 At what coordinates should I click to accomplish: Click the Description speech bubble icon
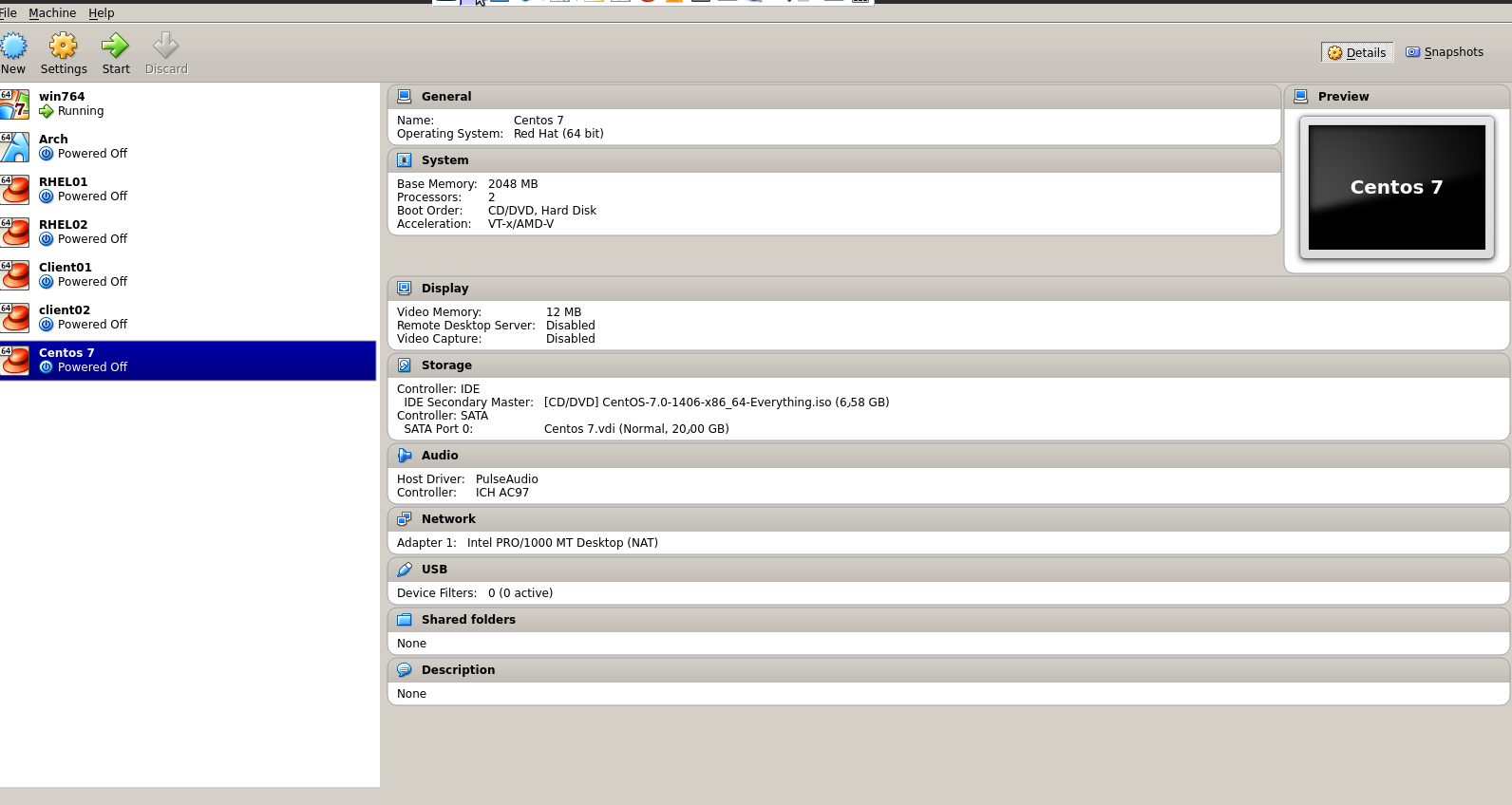(x=405, y=670)
